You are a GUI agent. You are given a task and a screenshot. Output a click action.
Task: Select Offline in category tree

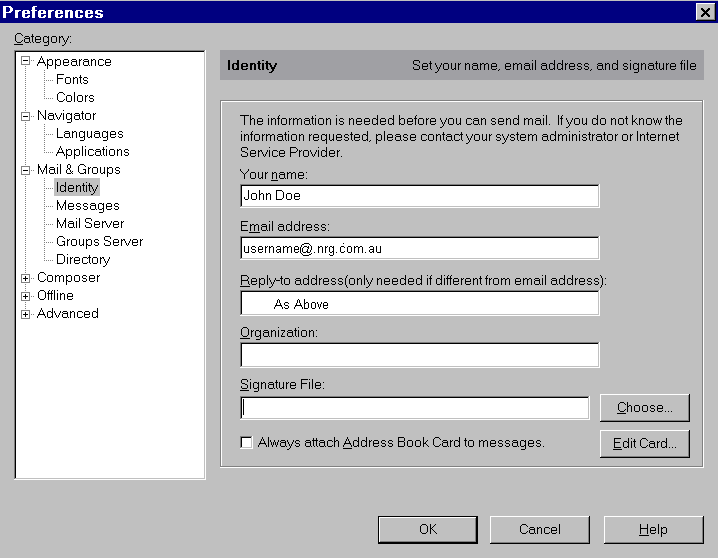[55, 295]
